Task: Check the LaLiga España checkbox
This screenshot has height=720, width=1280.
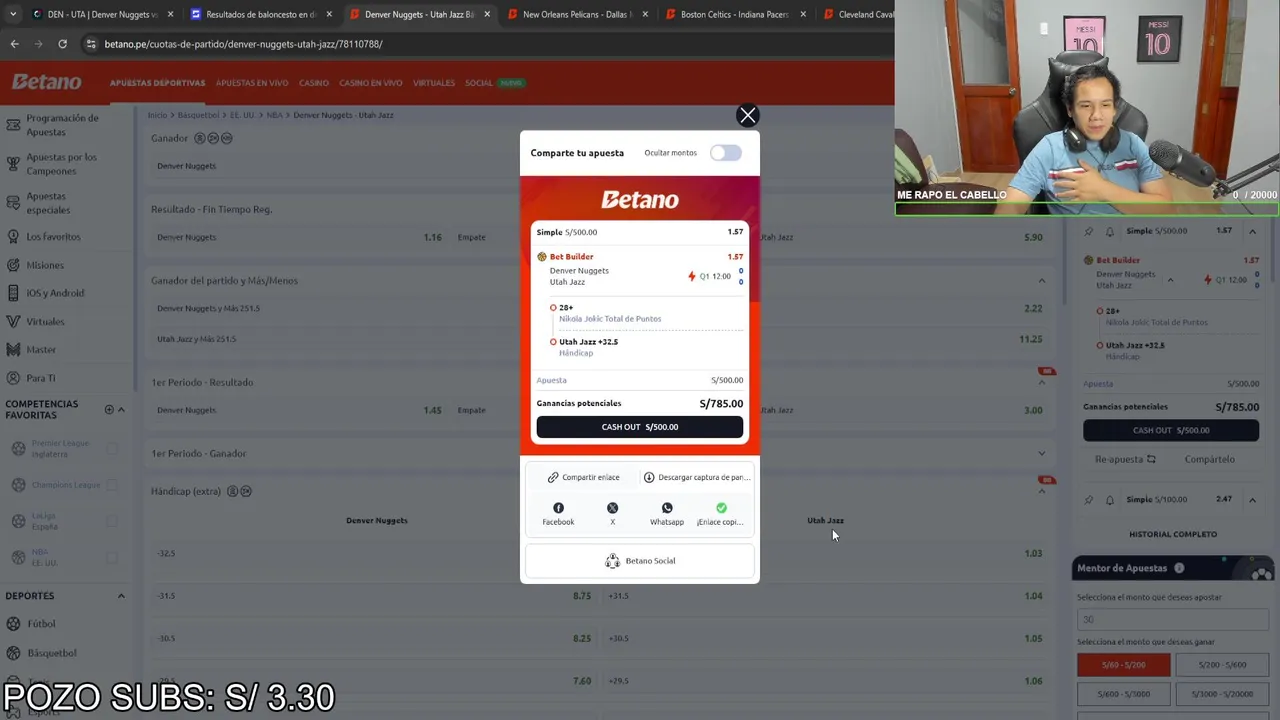Action: tap(112, 521)
